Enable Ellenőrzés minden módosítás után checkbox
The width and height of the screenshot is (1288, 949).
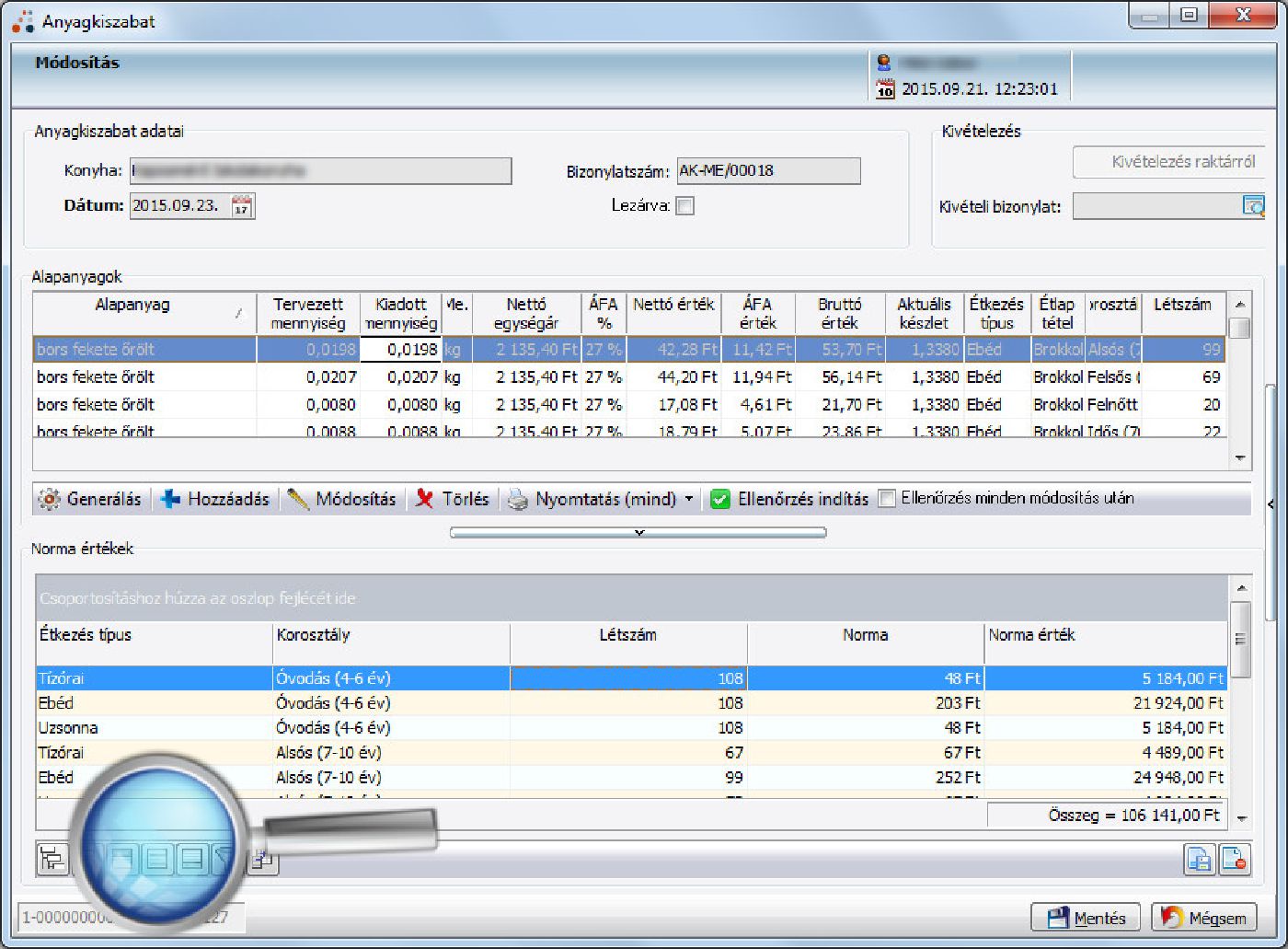[887, 499]
